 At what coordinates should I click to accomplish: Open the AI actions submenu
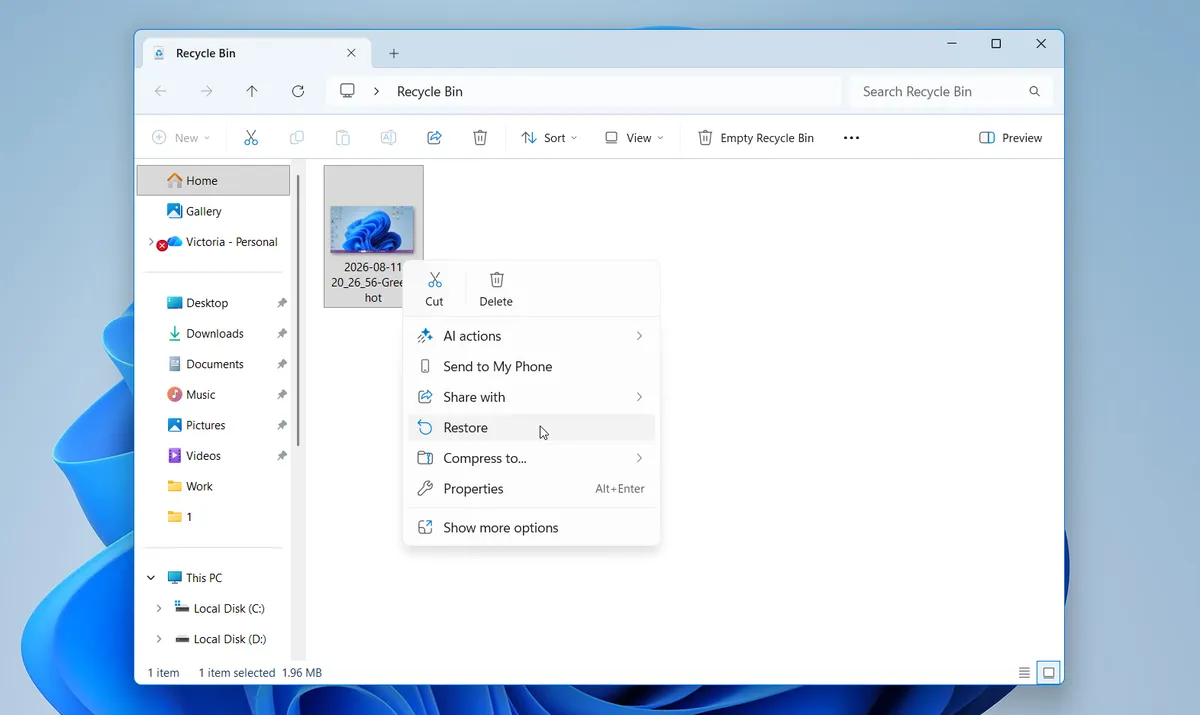pos(531,336)
